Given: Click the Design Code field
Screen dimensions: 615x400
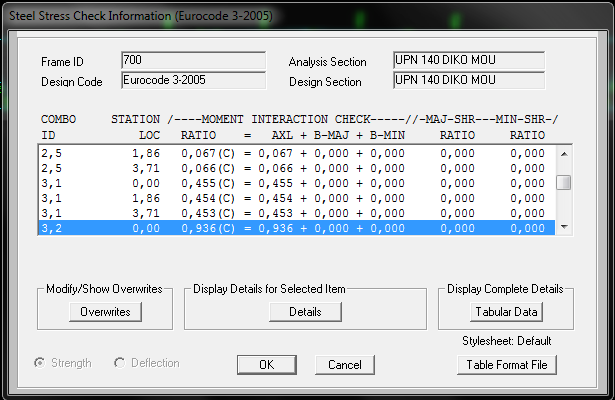Looking at the screenshot, I should 194,80.
